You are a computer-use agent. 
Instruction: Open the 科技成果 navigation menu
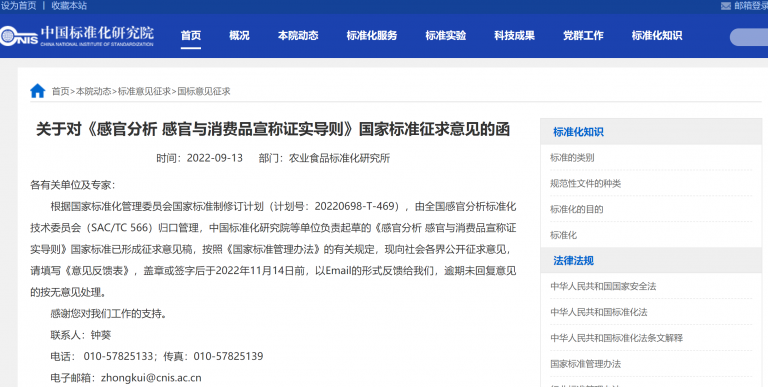tap(514, 36)
